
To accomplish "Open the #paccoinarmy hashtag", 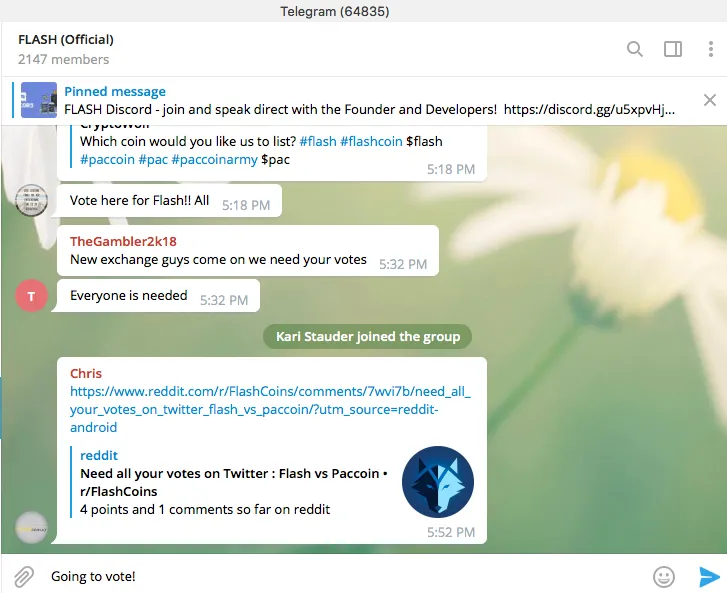I will coord(214,159).
